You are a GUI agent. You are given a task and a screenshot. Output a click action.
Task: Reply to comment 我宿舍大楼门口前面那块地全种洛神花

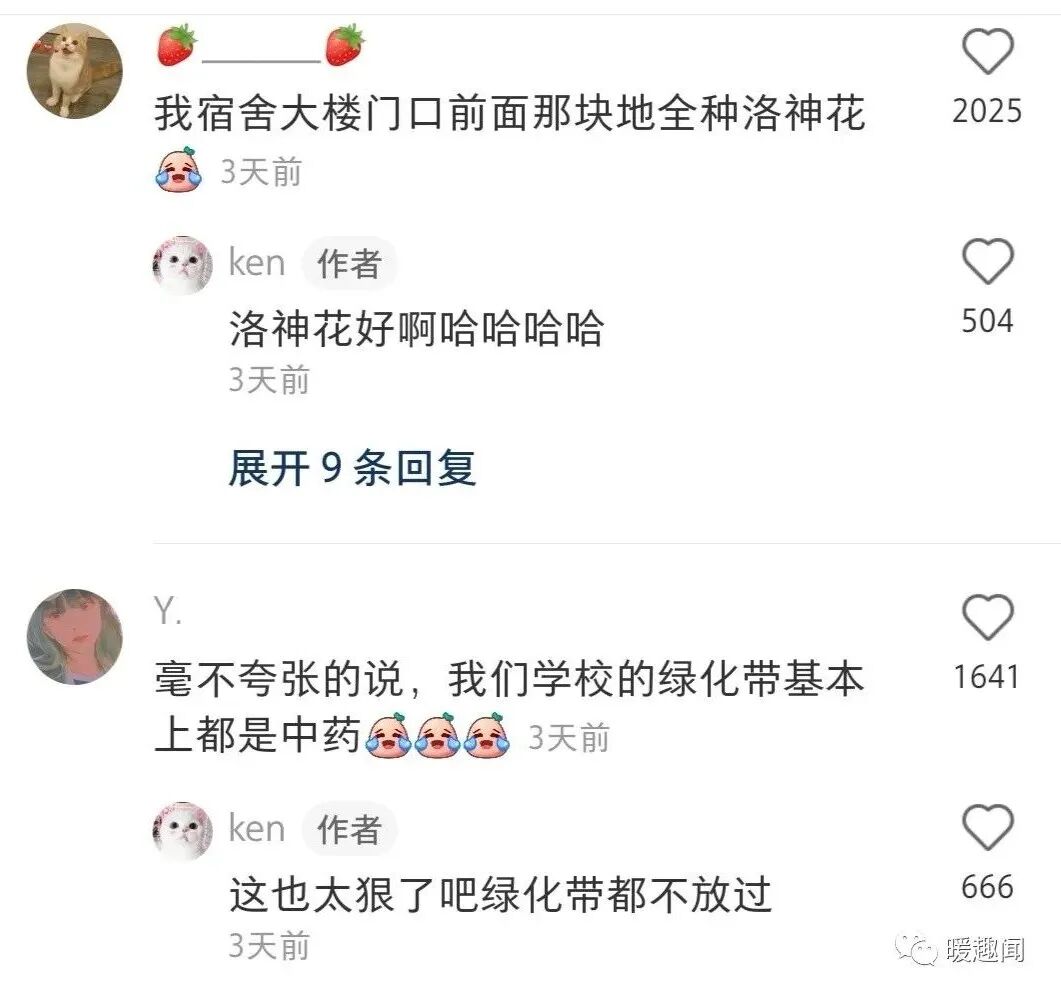510,113
